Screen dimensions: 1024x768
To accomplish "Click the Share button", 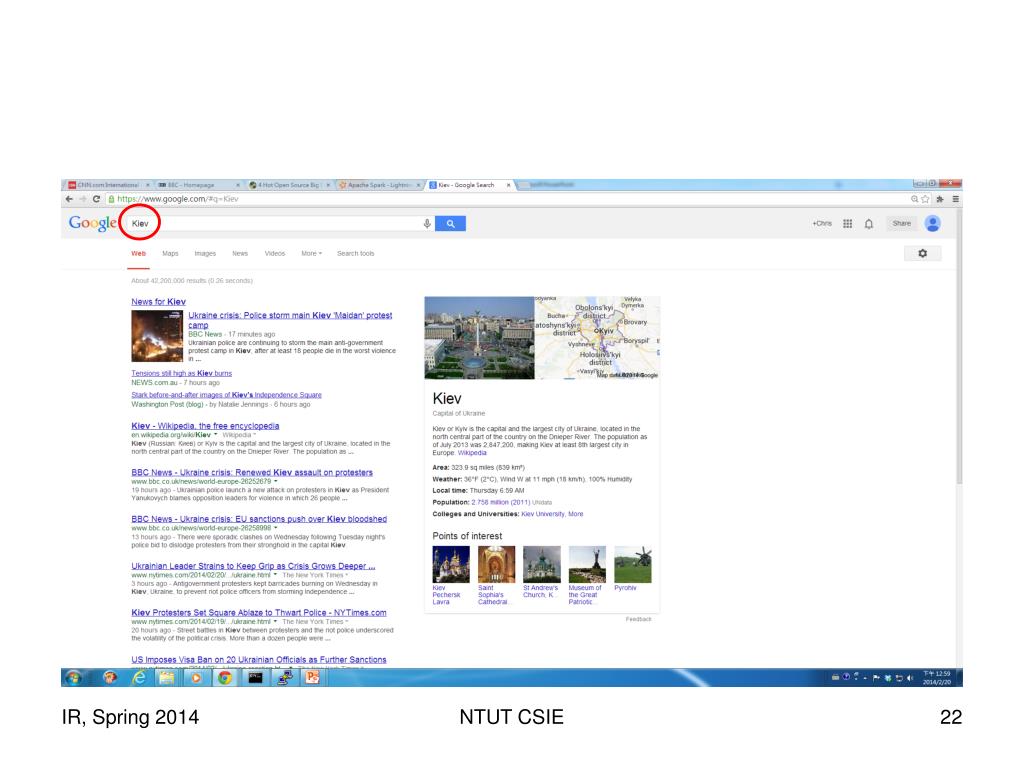I will click(x=901, y=223).
